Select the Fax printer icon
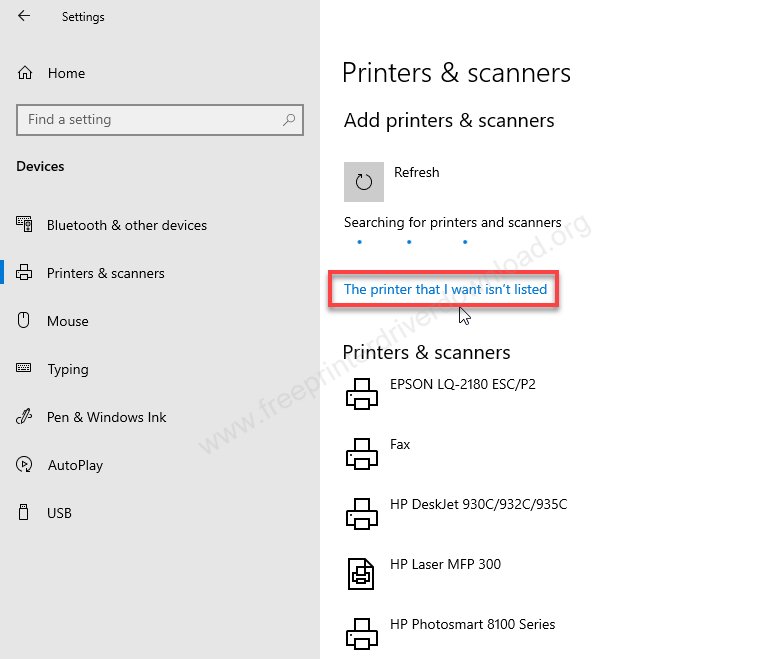The height and width of the screenshot is (659, 761). click(361, 454)
